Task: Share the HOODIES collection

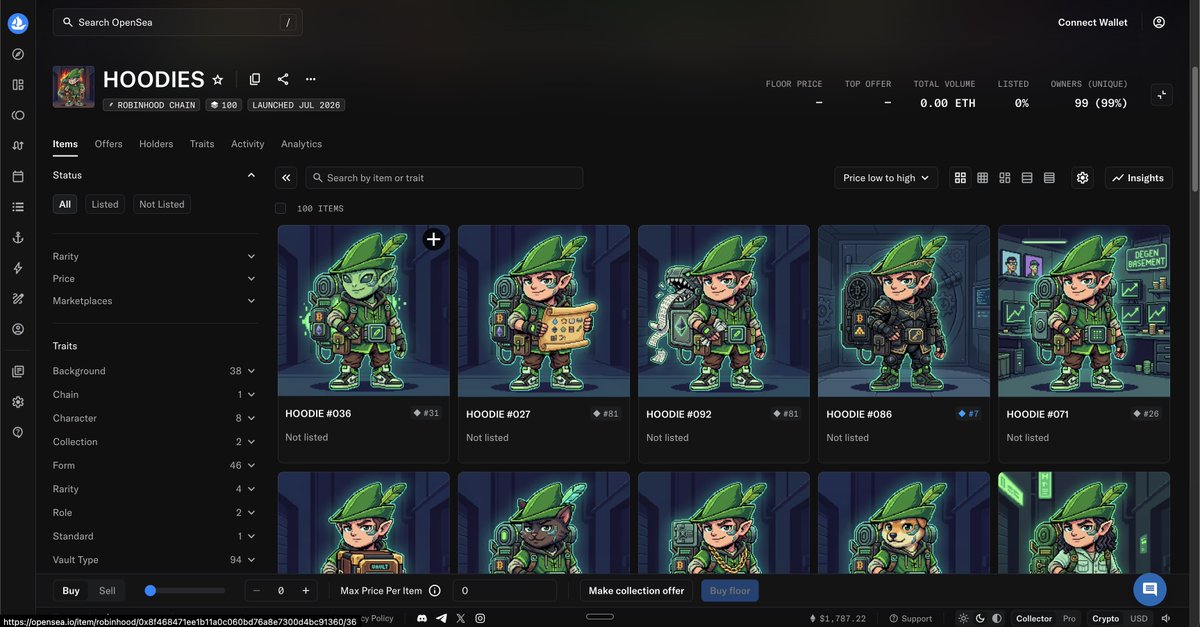Action: point(283,79)
